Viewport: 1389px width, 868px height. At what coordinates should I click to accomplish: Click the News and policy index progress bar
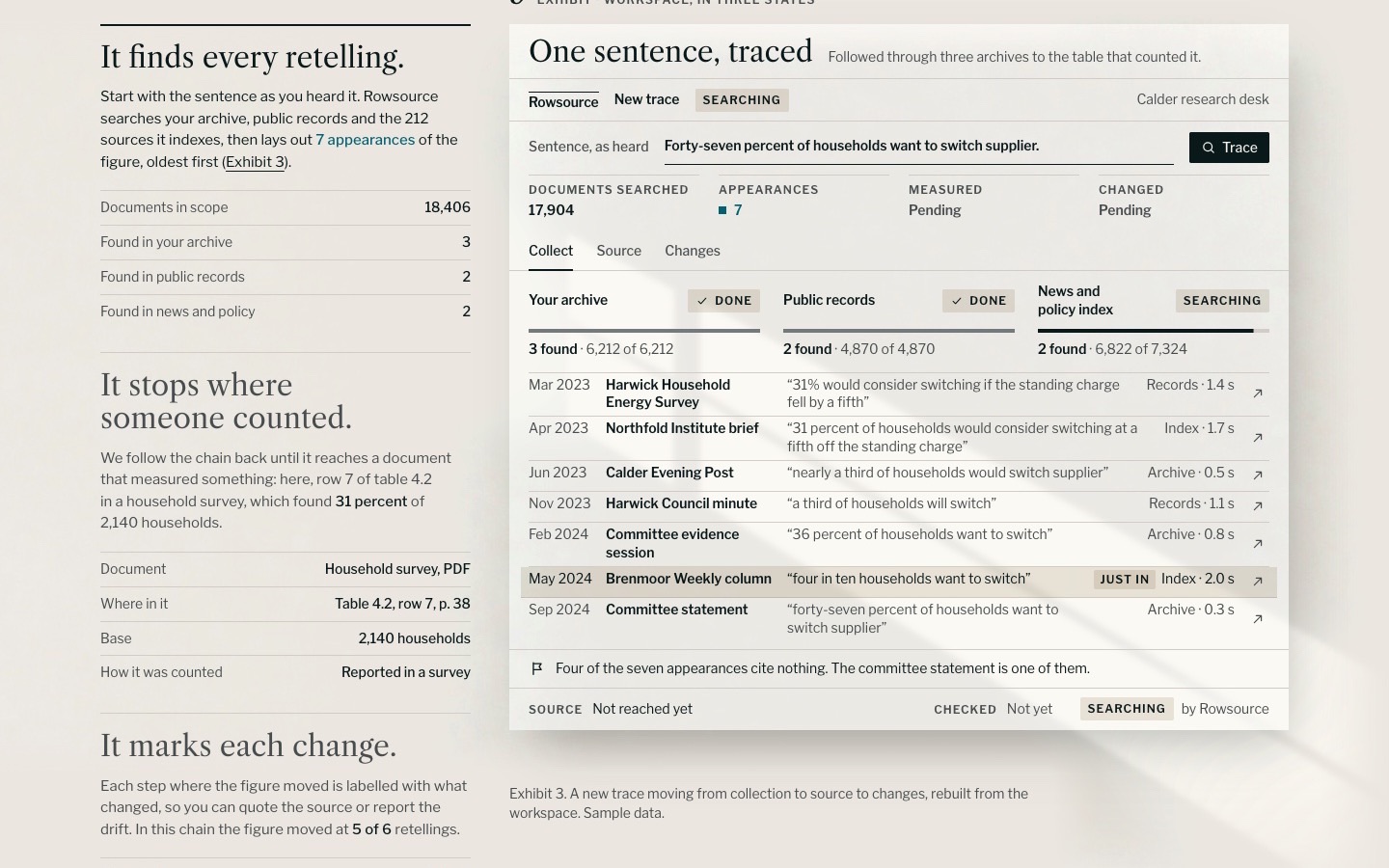(x=1154, y=331)
